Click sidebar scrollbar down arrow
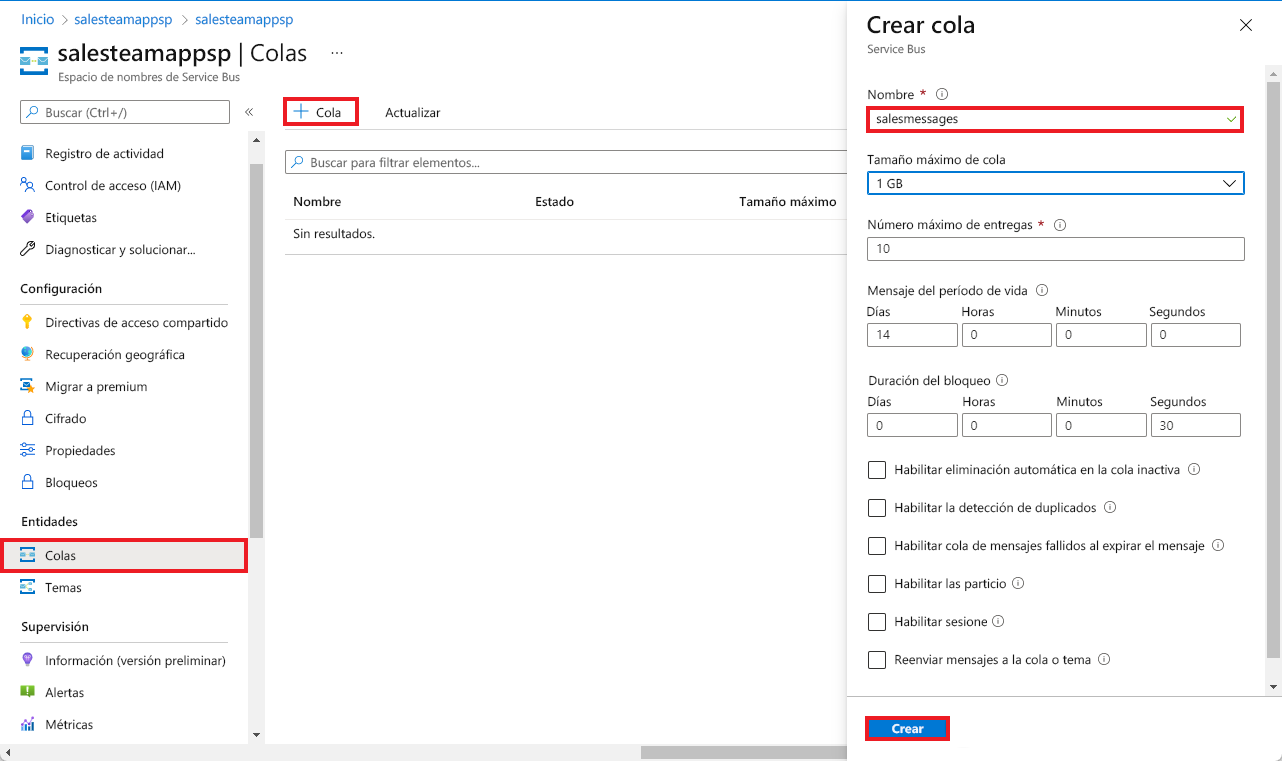The width and height of the screenshot is (1282, 761). (256, 735)
